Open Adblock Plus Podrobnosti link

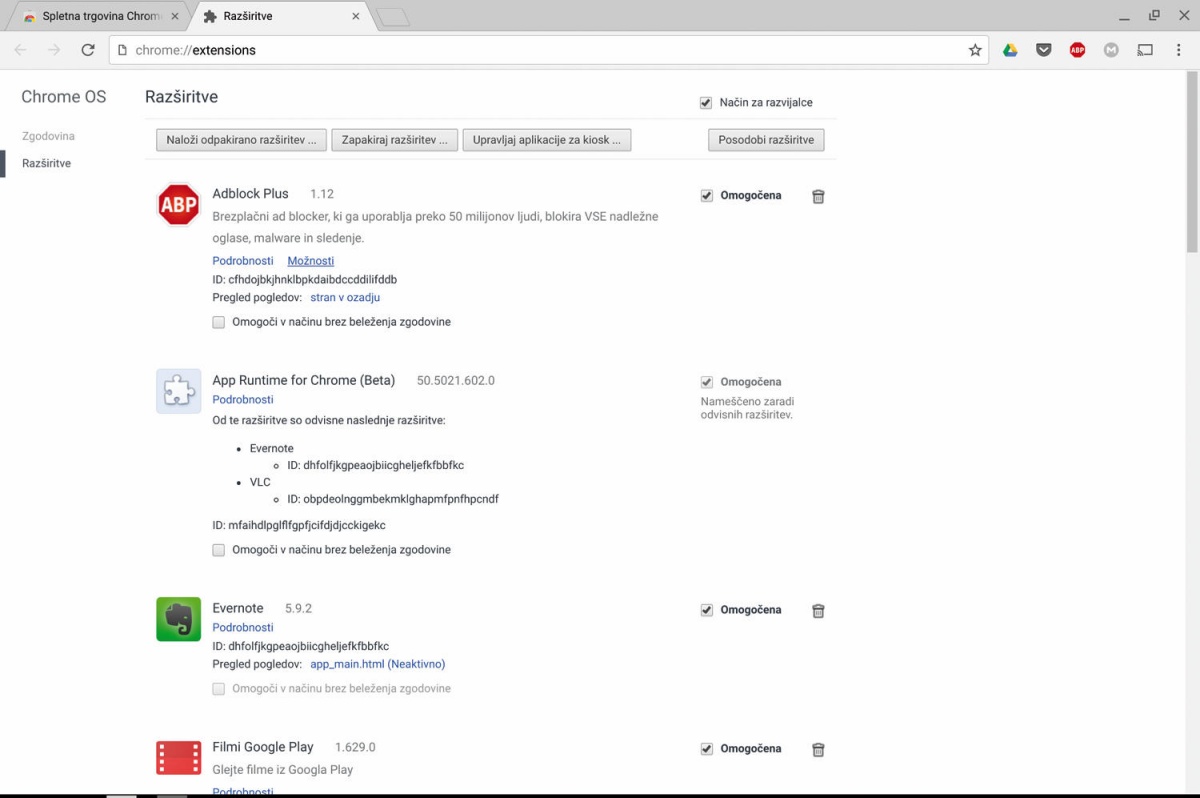(x=243, y=261)
